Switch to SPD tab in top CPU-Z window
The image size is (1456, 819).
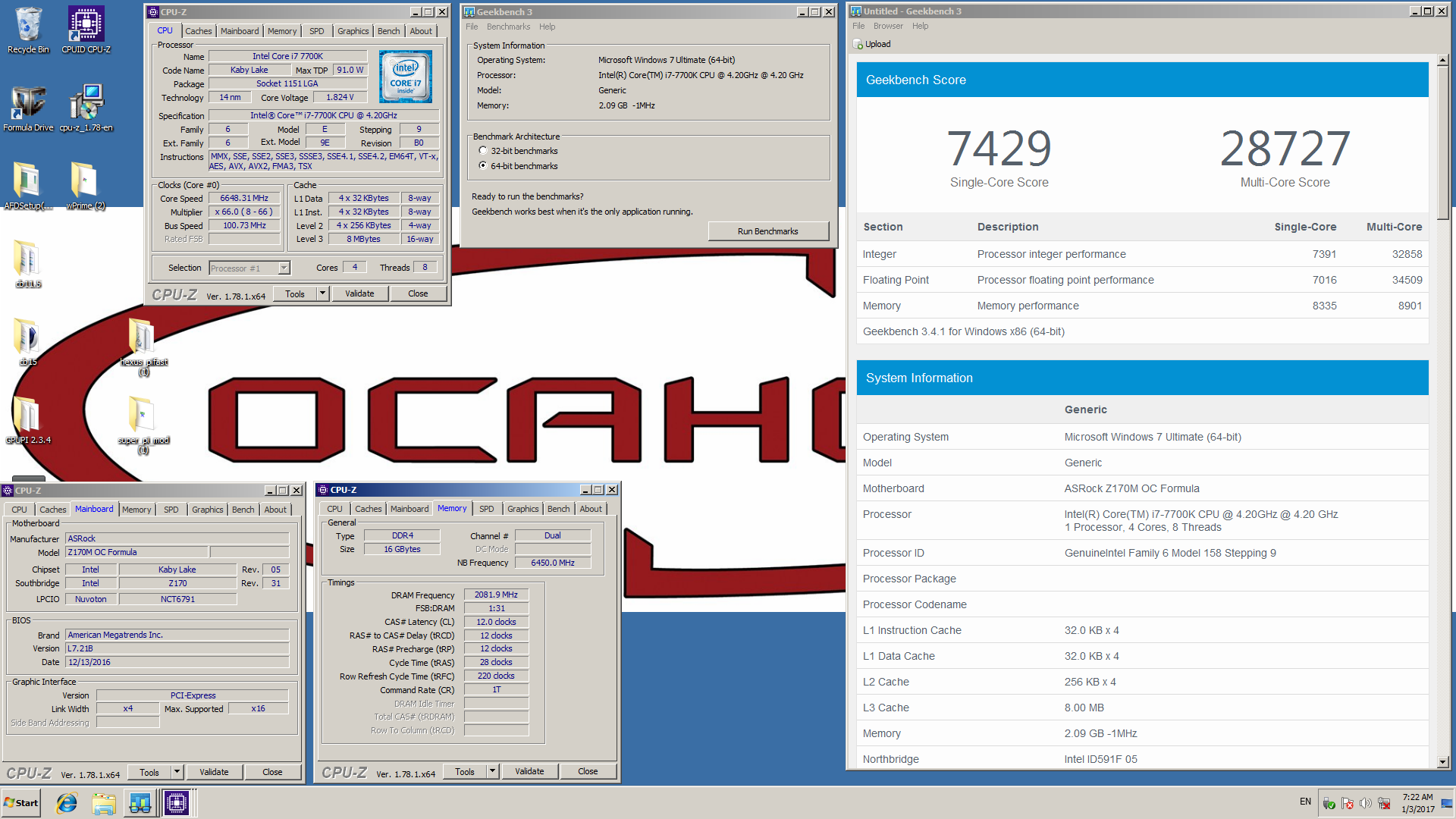click(317, 31)
